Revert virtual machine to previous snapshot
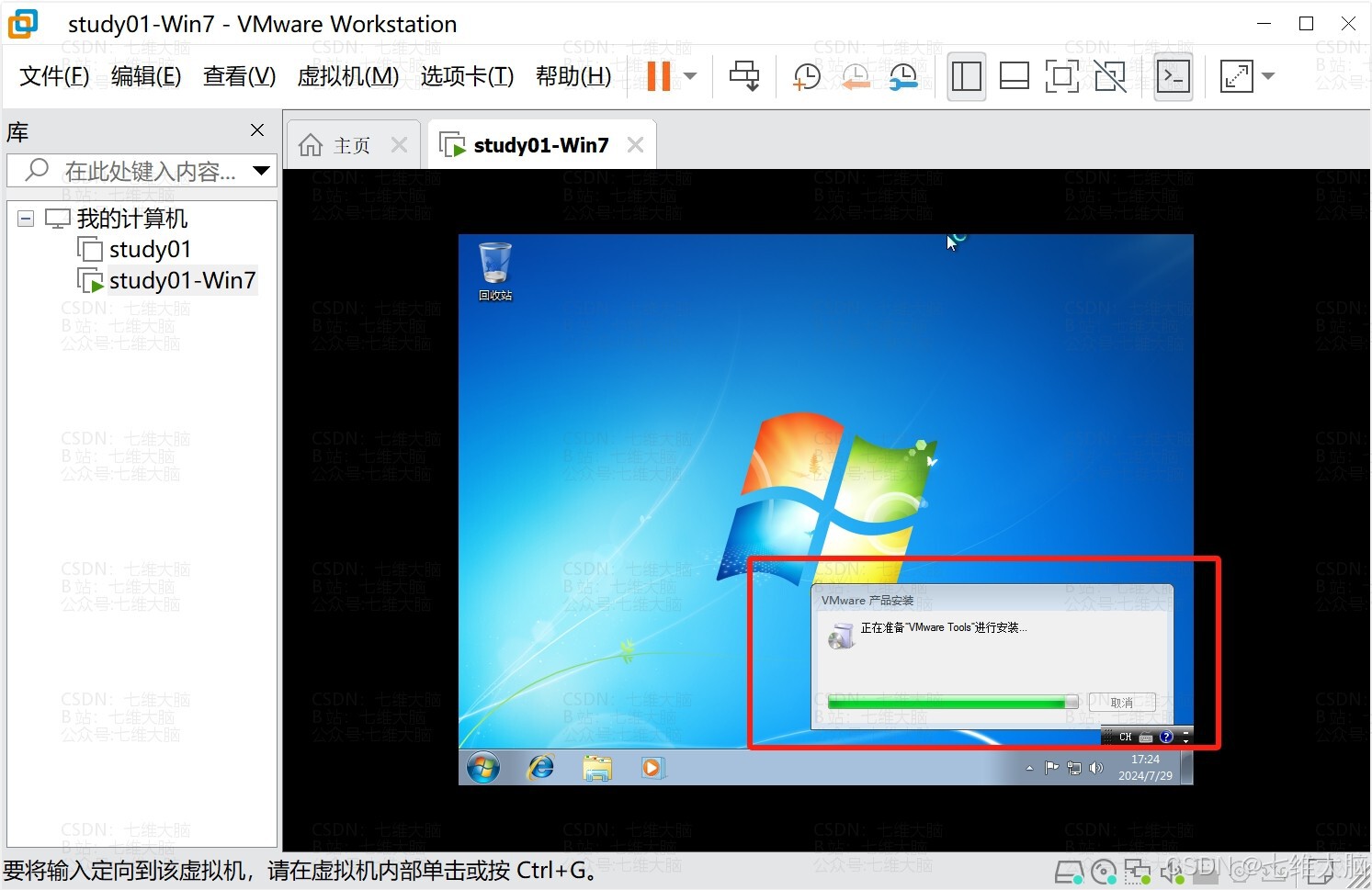The image size is (1372, 890). (856, 76)
